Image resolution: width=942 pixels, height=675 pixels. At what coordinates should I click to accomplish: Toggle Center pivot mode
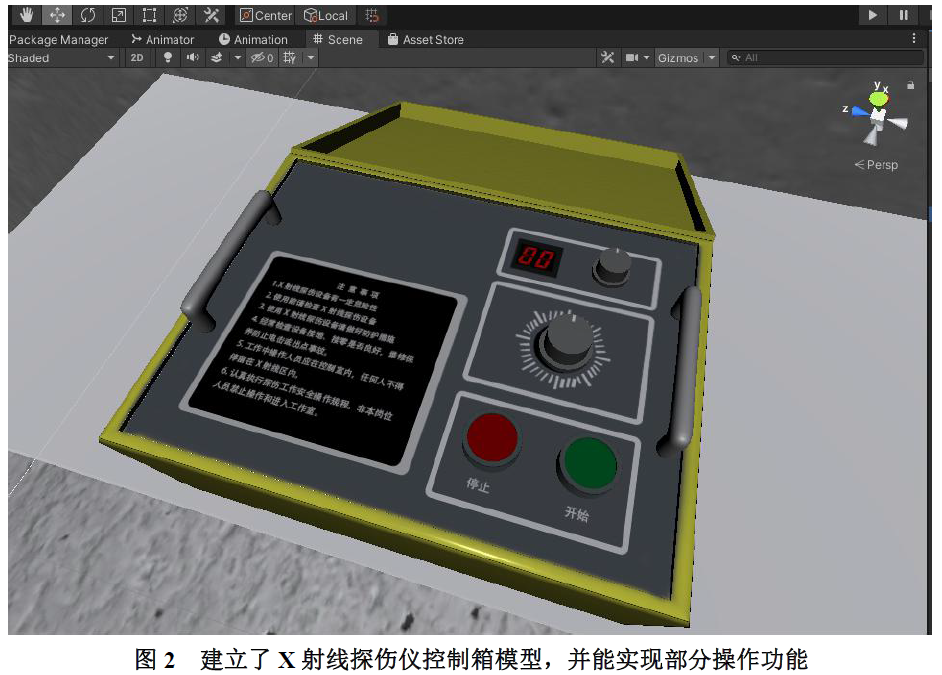tap(265, 15)
